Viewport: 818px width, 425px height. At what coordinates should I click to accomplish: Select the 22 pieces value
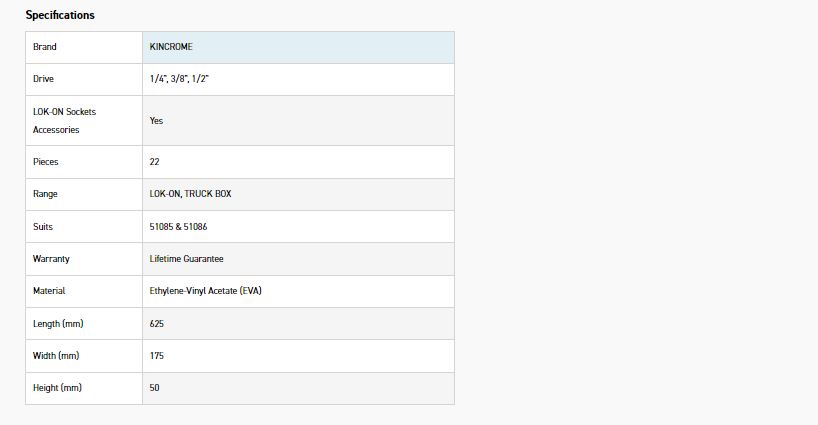[155, 162]
